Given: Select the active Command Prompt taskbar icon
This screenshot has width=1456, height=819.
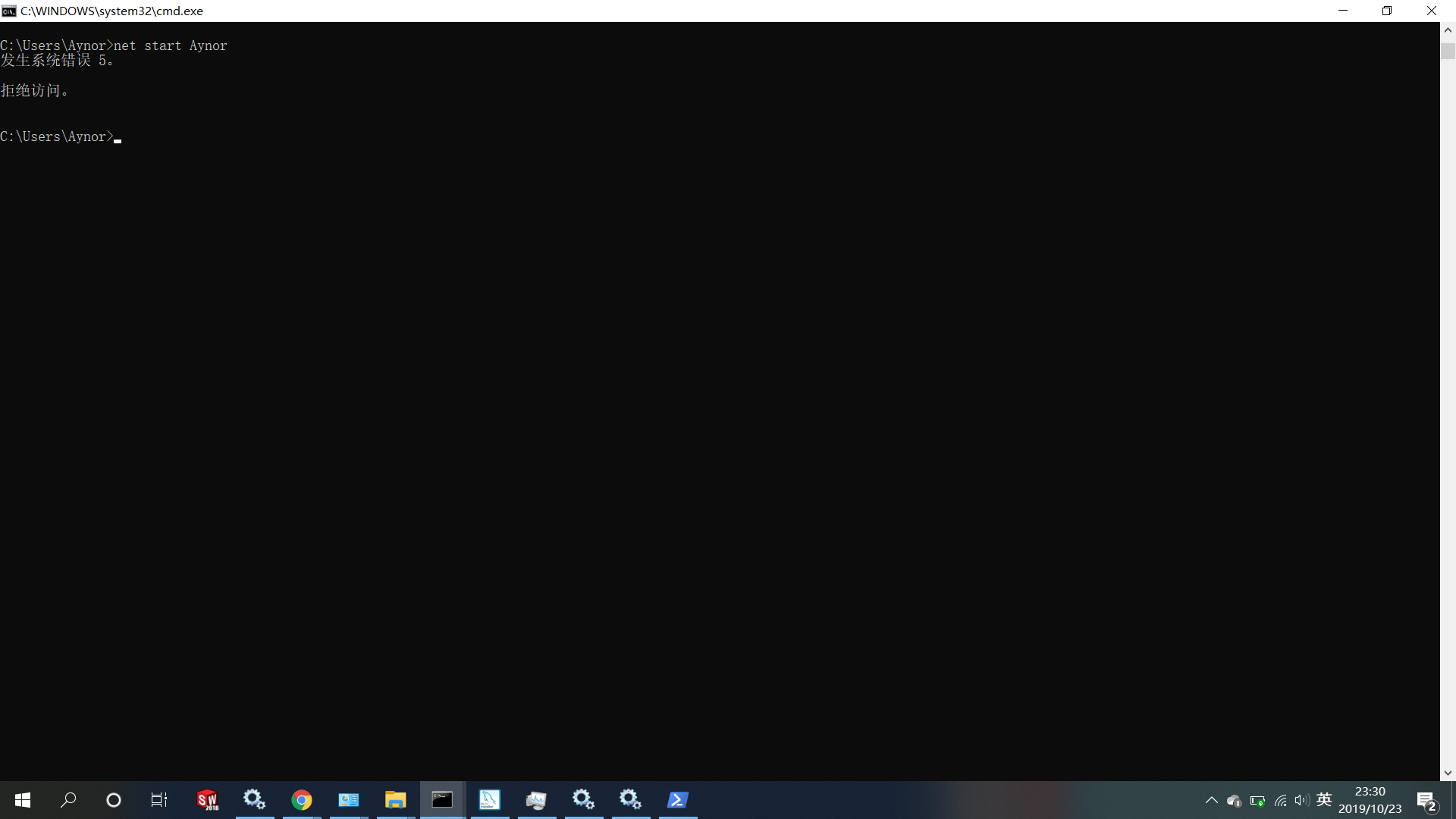Looking at the screenshot, I should click(443, 800).
